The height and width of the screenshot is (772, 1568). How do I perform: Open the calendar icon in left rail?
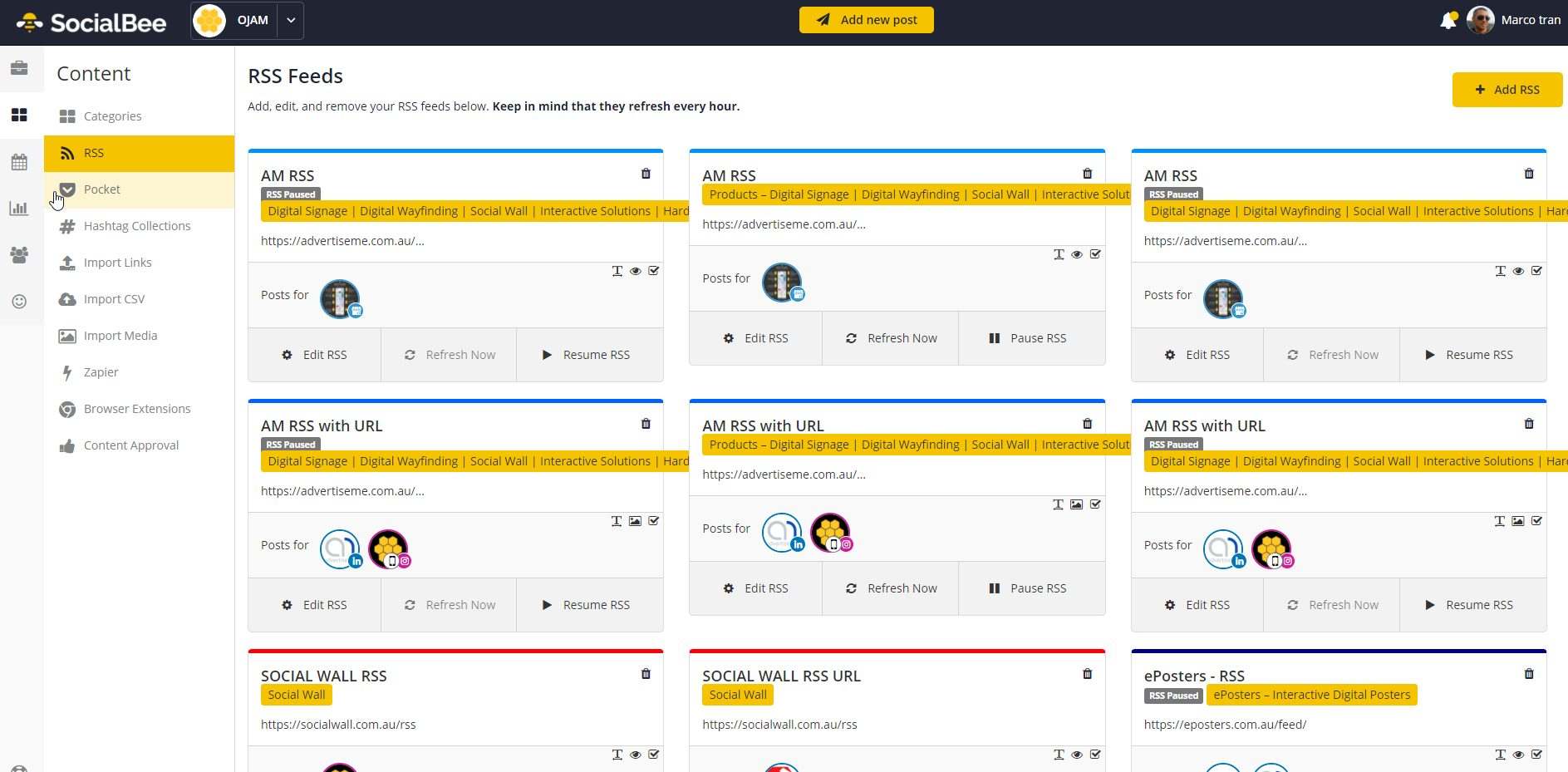(x=19, y=162)
